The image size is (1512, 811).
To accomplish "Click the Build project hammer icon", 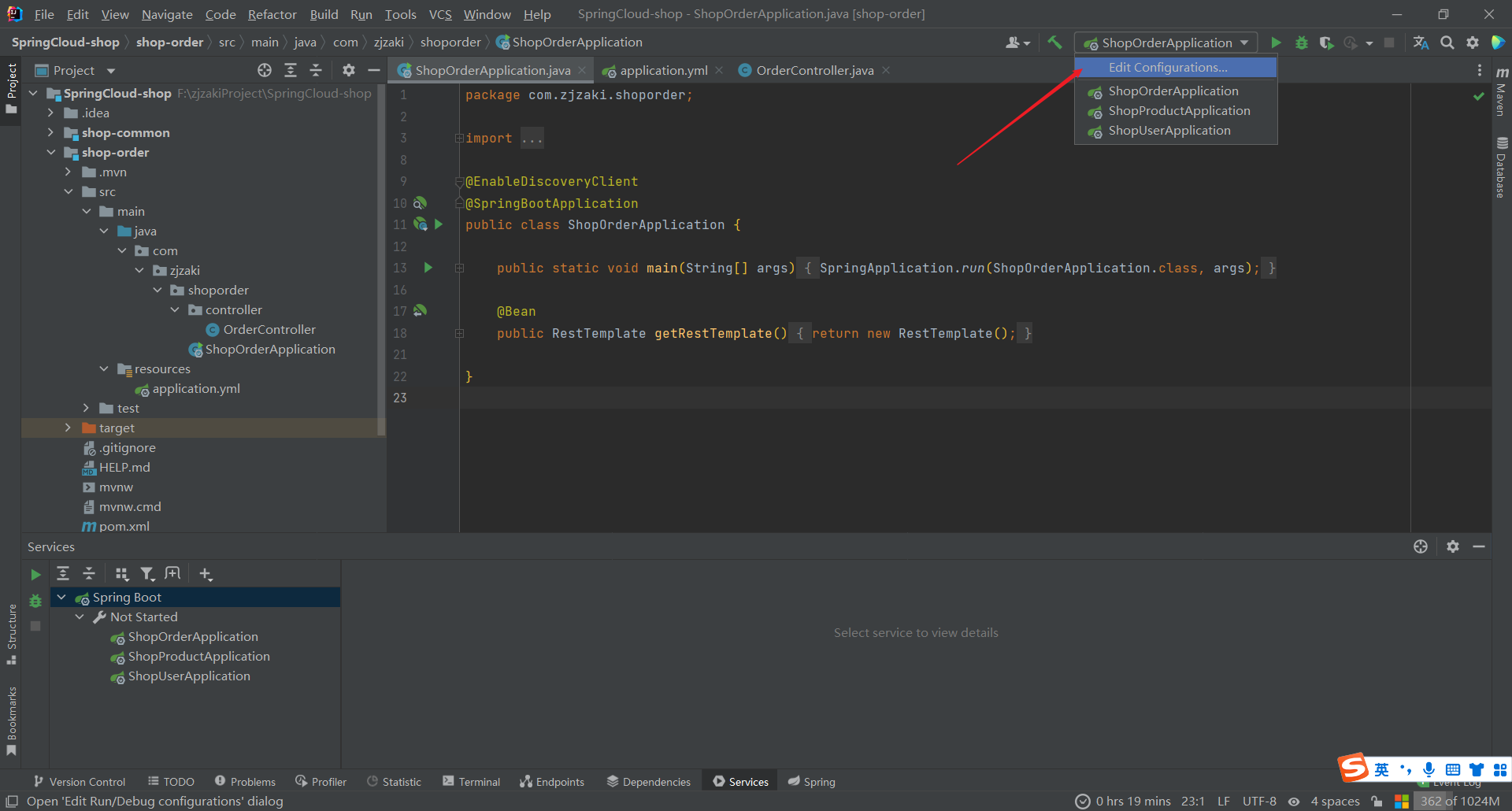I will [1054, 43].
